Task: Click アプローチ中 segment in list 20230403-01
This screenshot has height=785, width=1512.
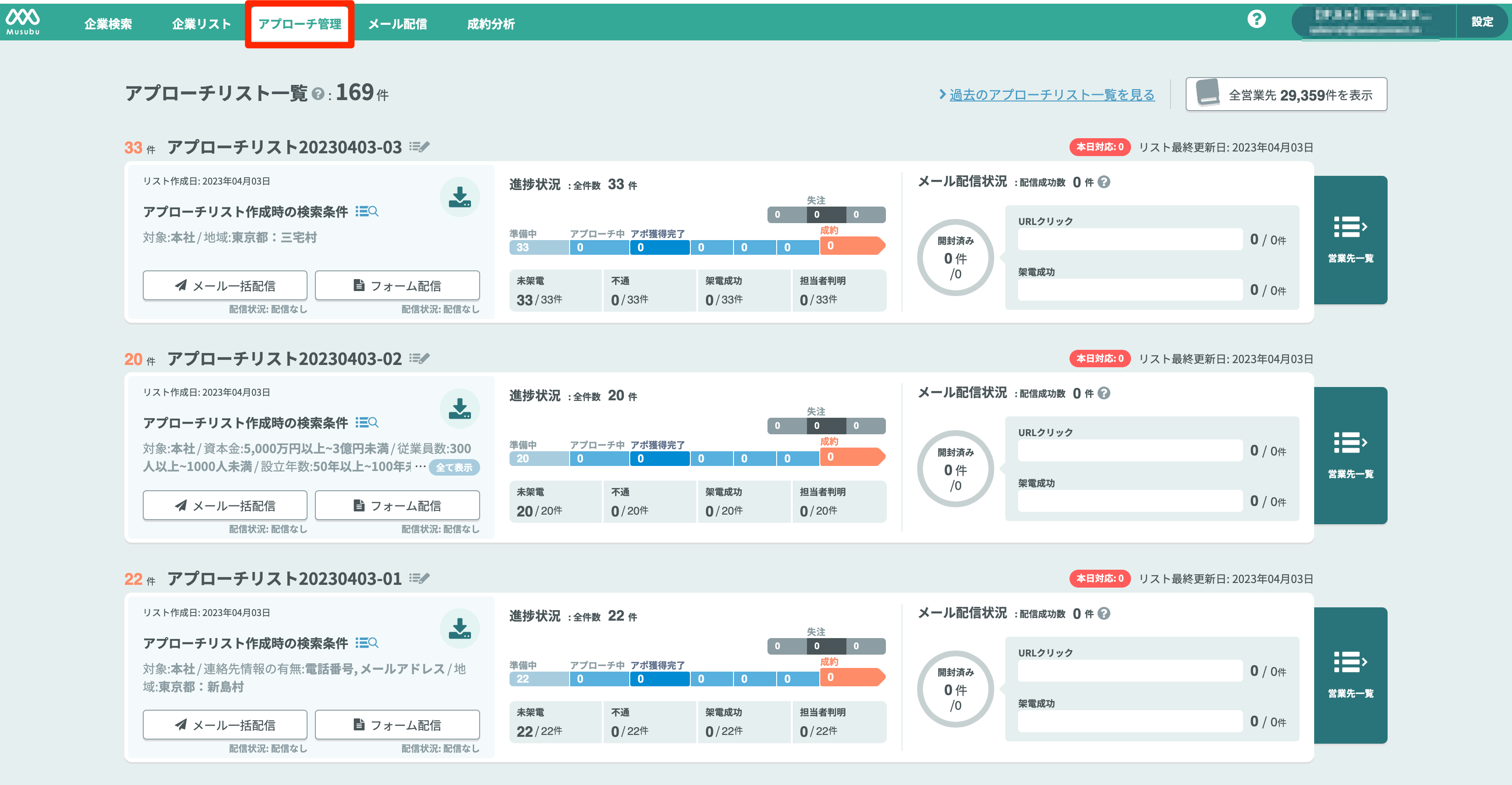Action: tap(599, 679)
